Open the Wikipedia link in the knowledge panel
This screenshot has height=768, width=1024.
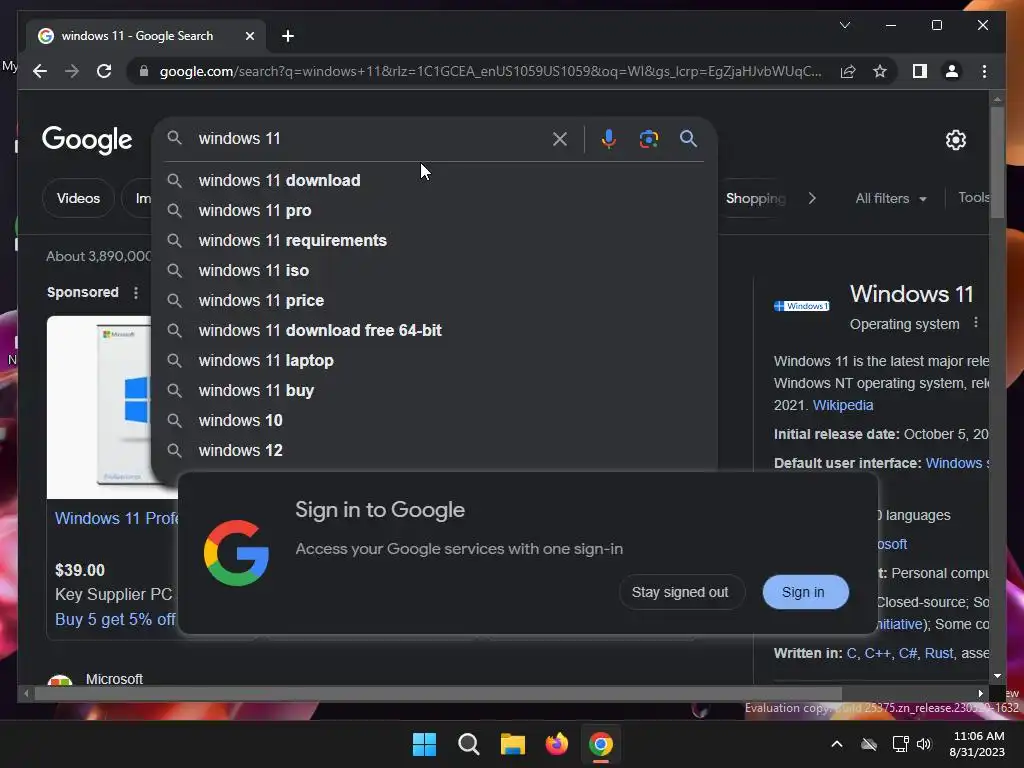point(842,405)
